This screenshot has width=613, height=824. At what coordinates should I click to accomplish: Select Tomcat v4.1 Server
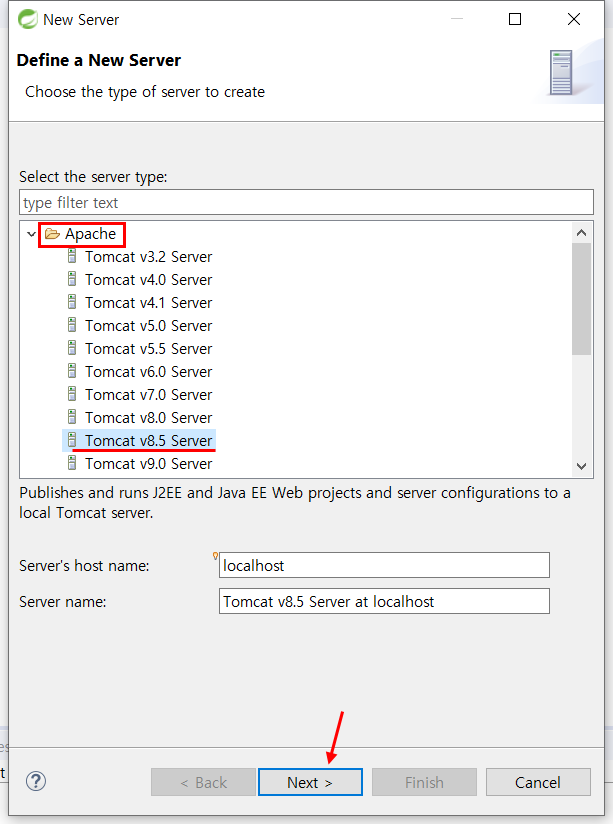click(148, 303)
